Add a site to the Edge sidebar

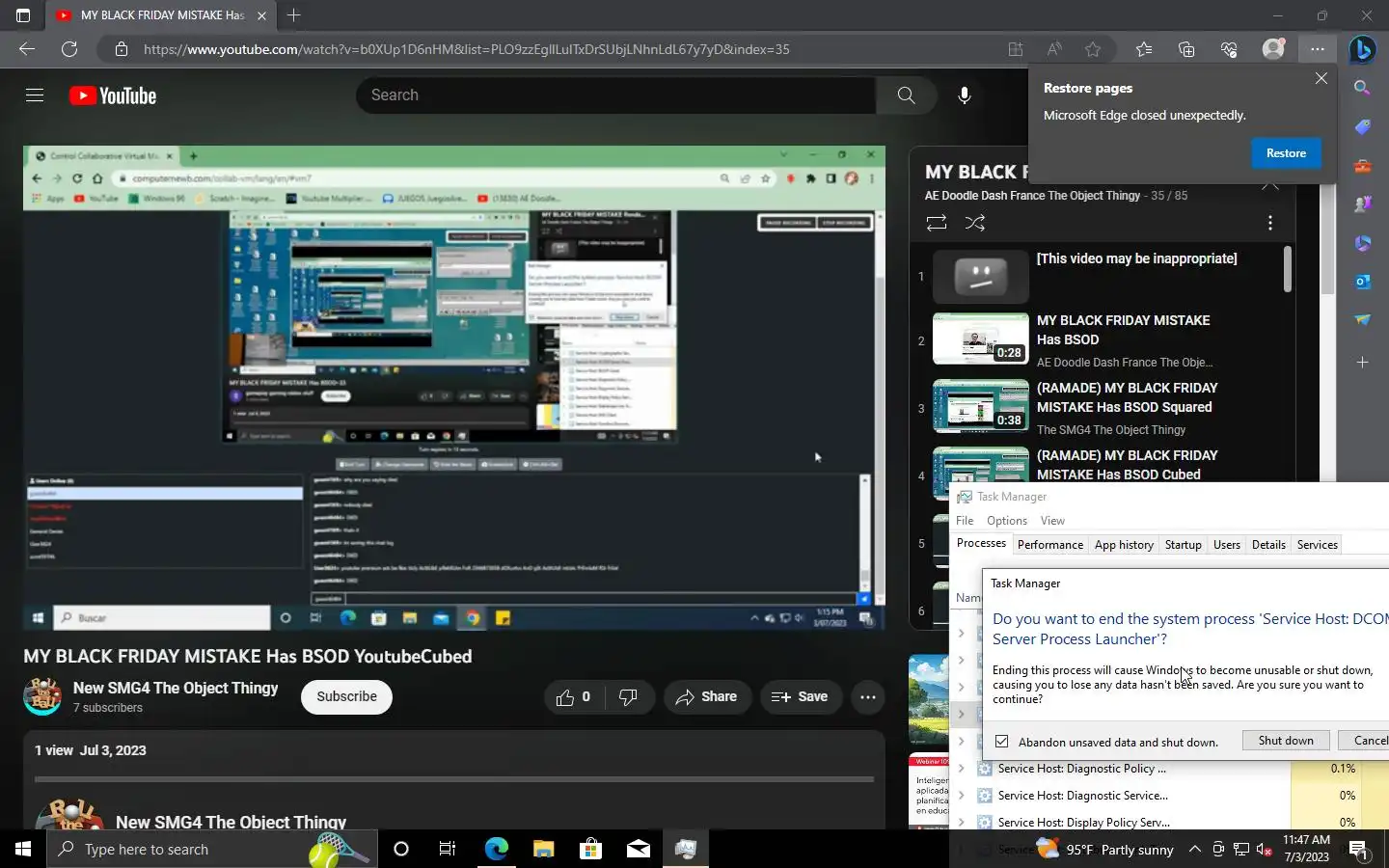(1362, 363)
